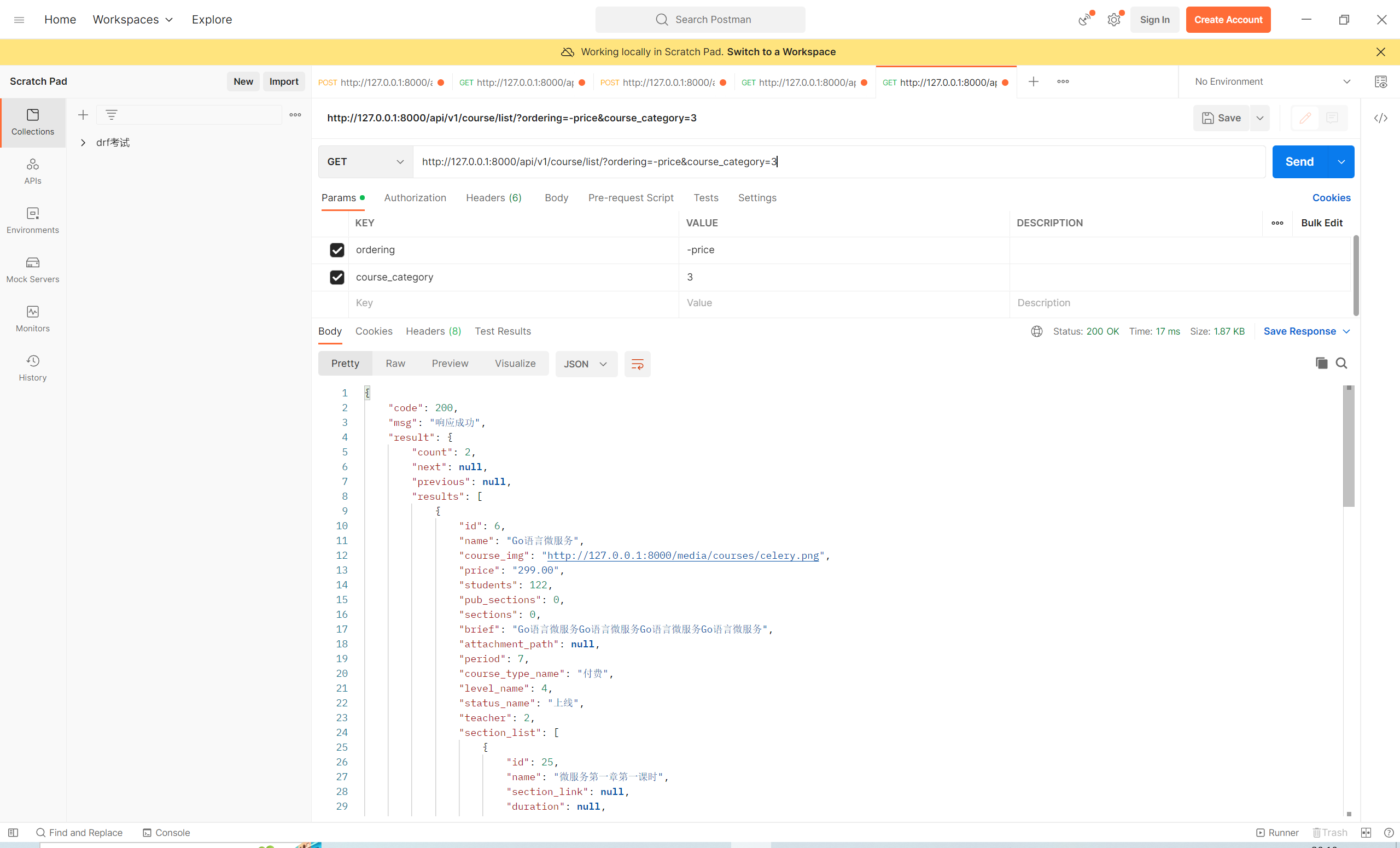Open the Monitors sidebar panel
The width and height of the screenshot is (1400, 848).
click(32, 319)
